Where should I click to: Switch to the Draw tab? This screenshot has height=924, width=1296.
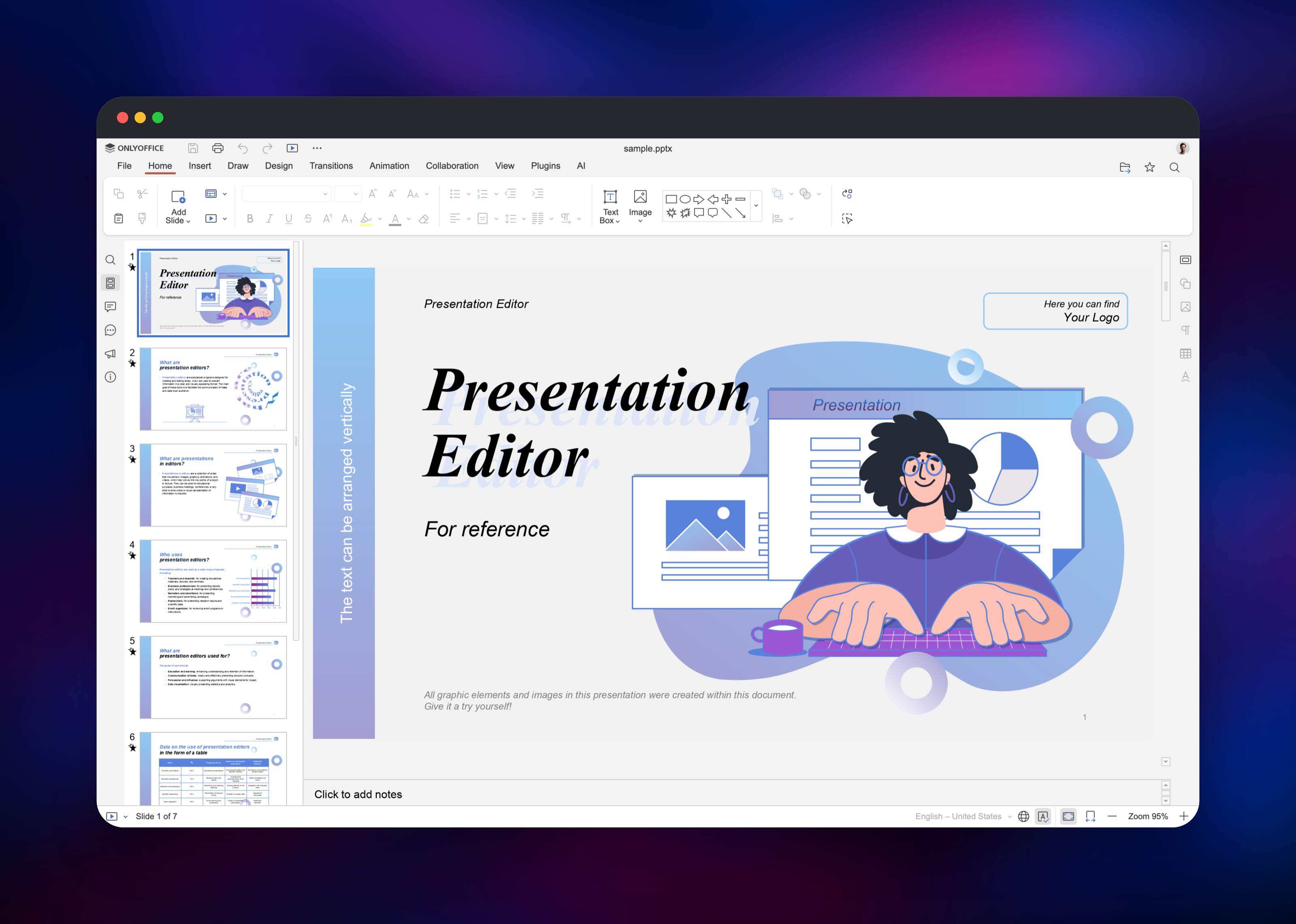point(238,166)
